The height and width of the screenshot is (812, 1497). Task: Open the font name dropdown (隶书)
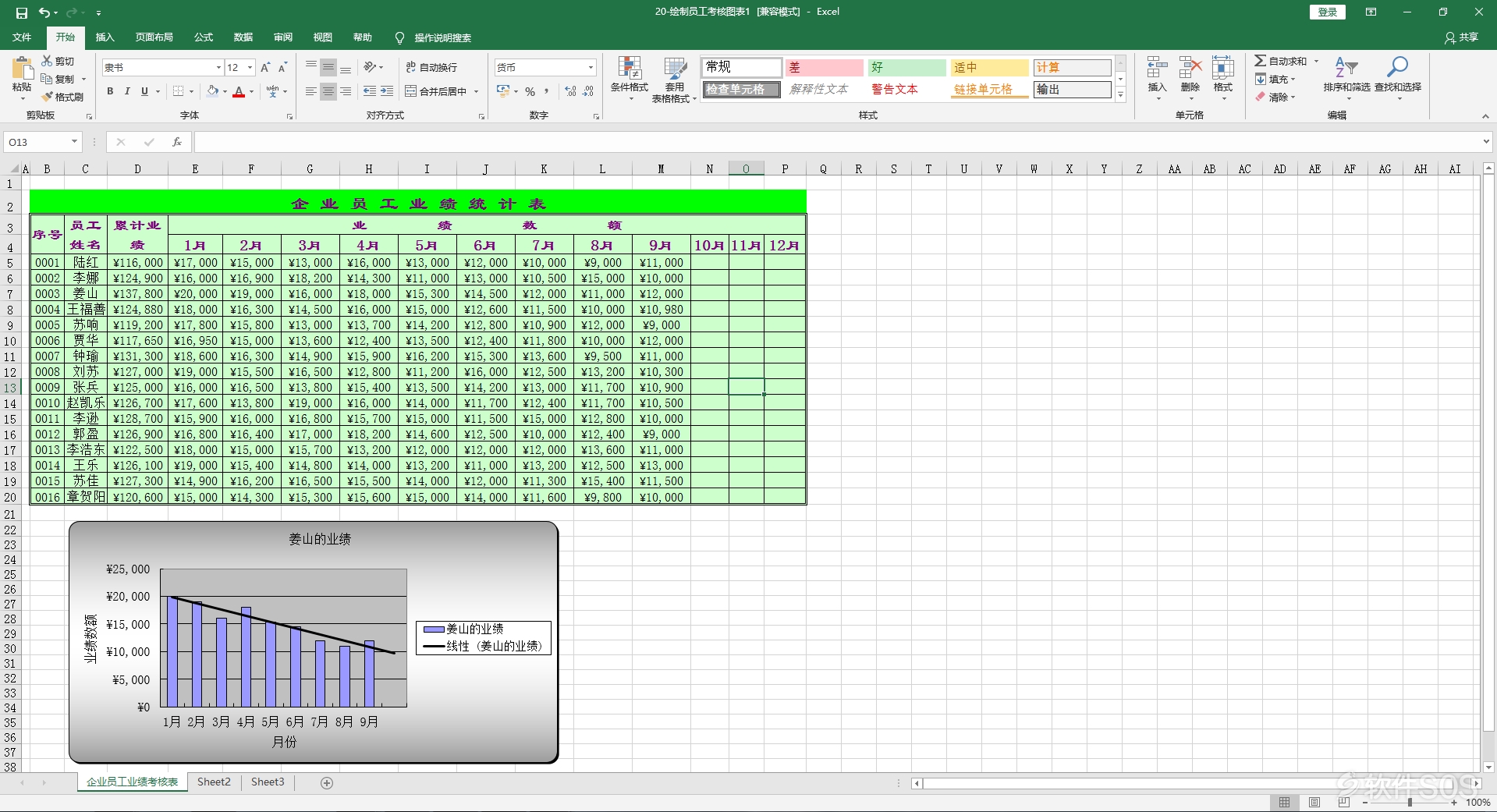218,68
